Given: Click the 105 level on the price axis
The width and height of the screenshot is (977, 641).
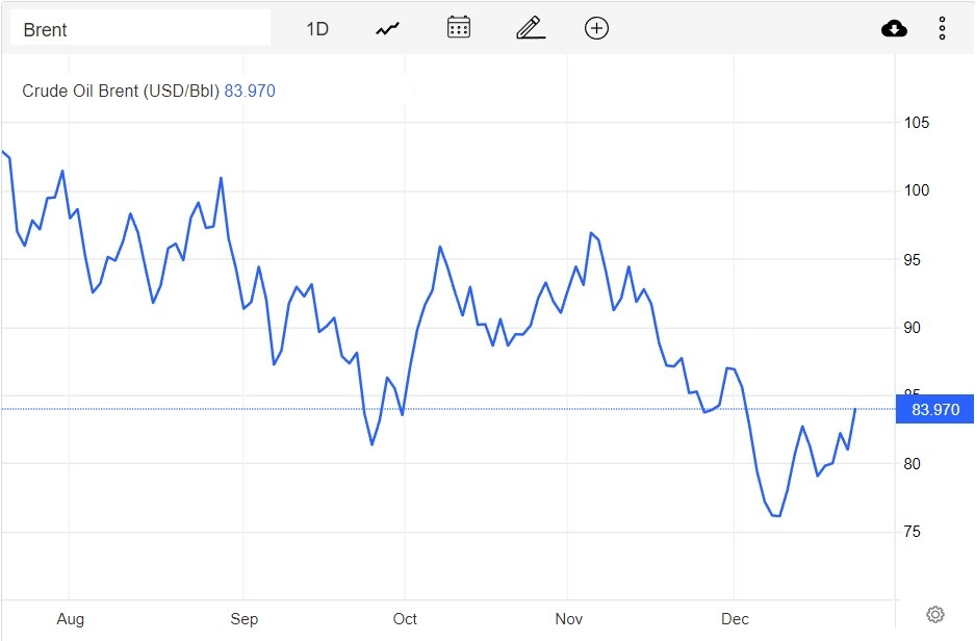Looking at the screenshot, I should [x=917, y=123].
